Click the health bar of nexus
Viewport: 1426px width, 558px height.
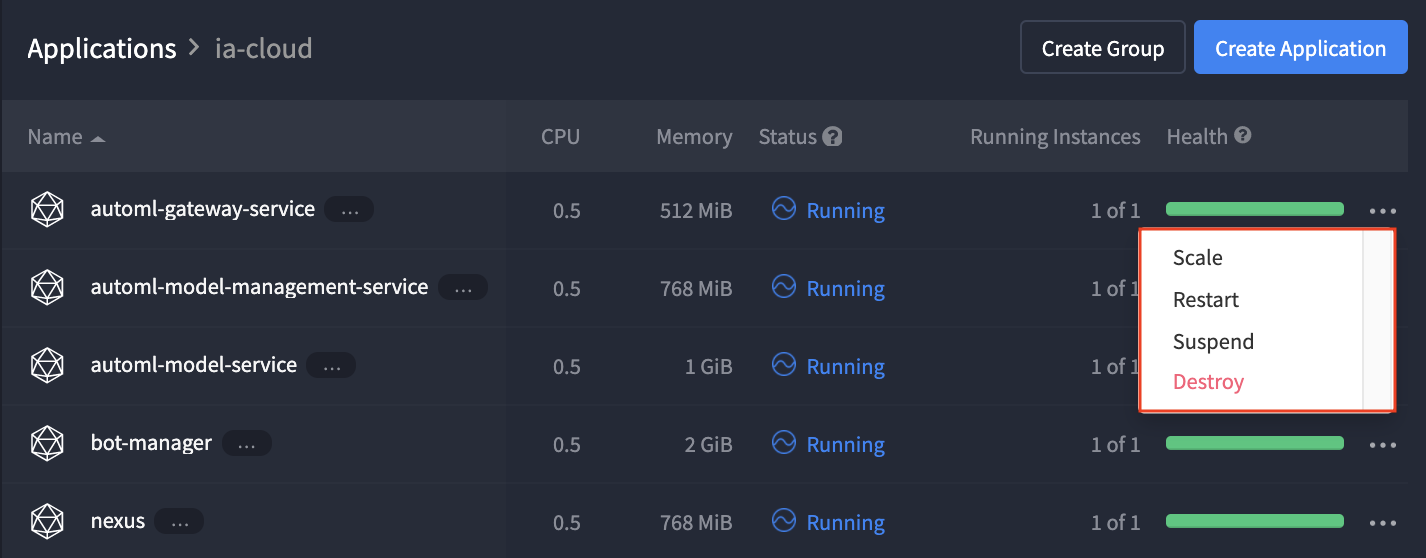(x=1255, y=521)
